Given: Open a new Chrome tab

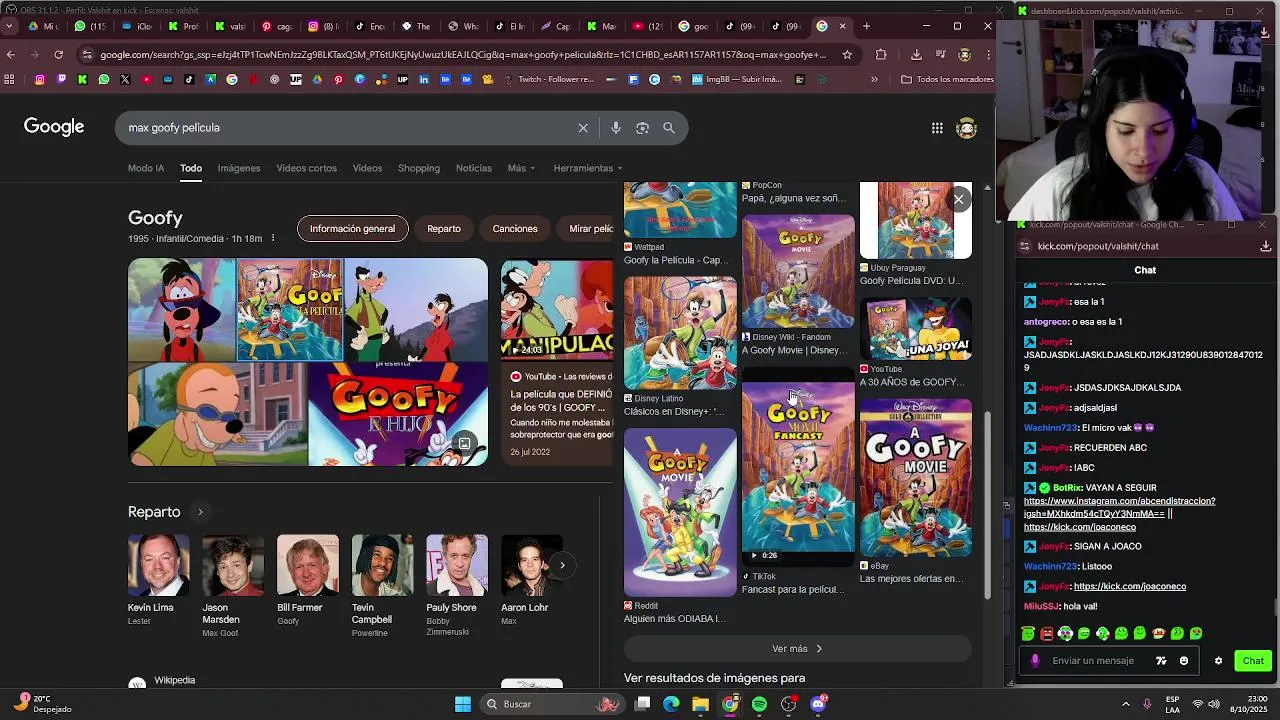Looking at the screenshot, I should 866,26.
